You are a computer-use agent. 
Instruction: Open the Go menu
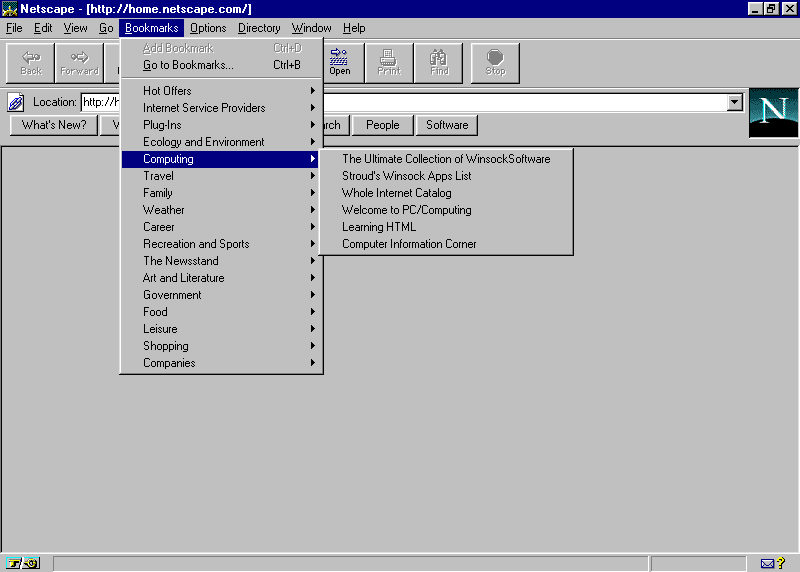106,28
